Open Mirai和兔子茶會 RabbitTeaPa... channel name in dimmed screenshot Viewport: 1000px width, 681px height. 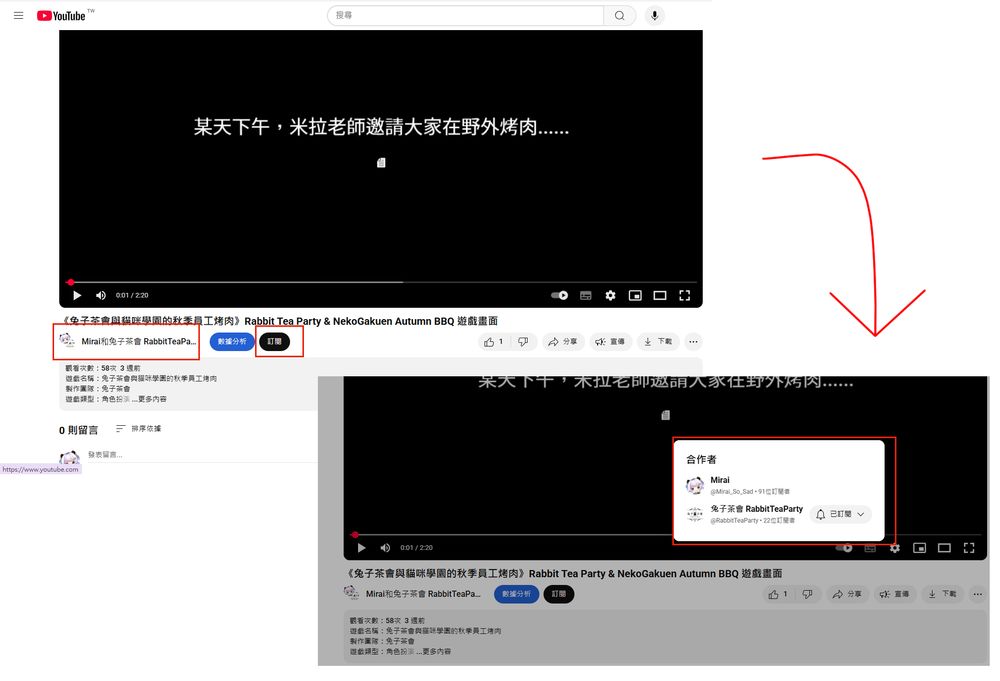[423, 594]
